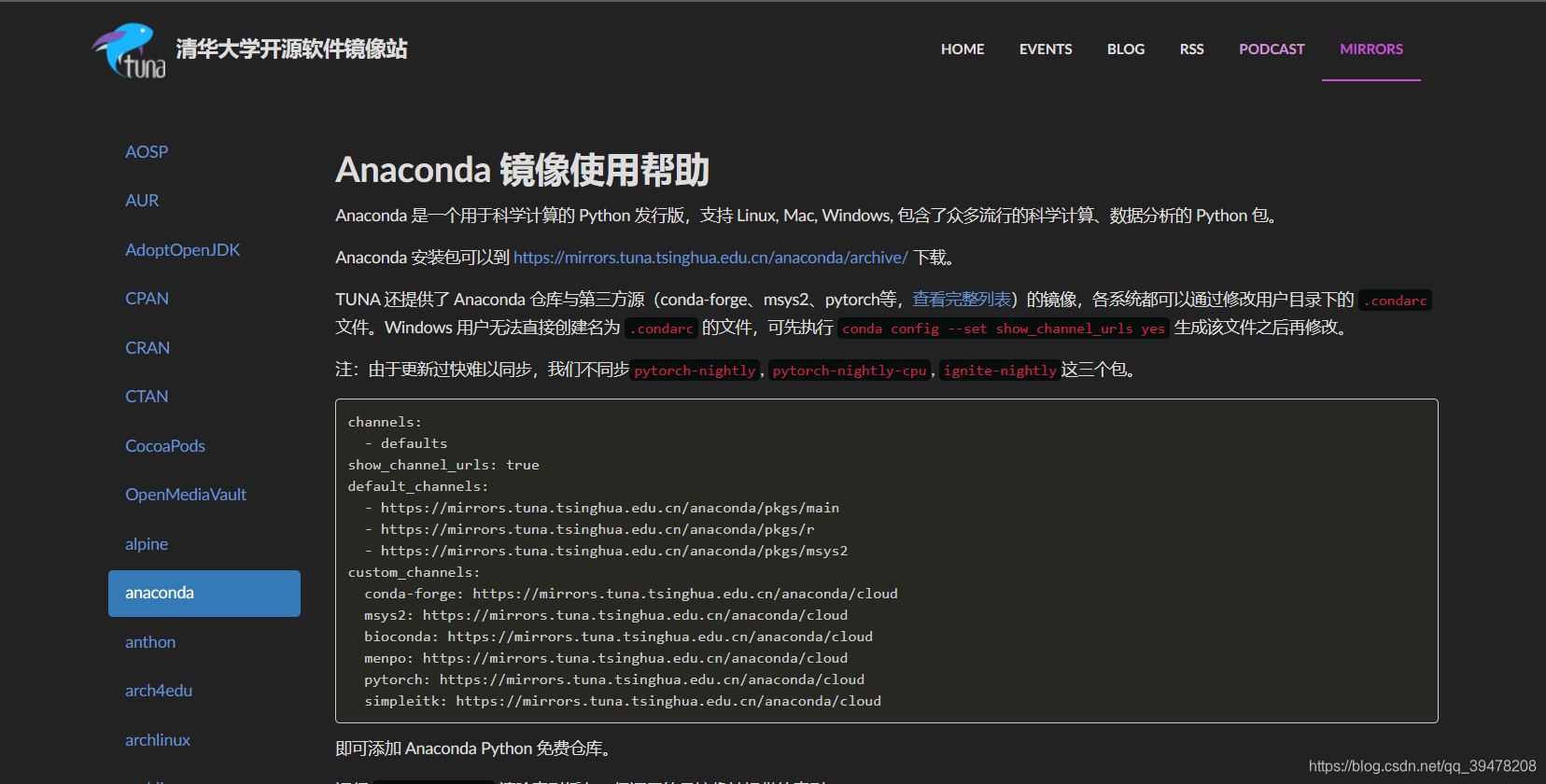Open the EVENTS nav item

1046,49
